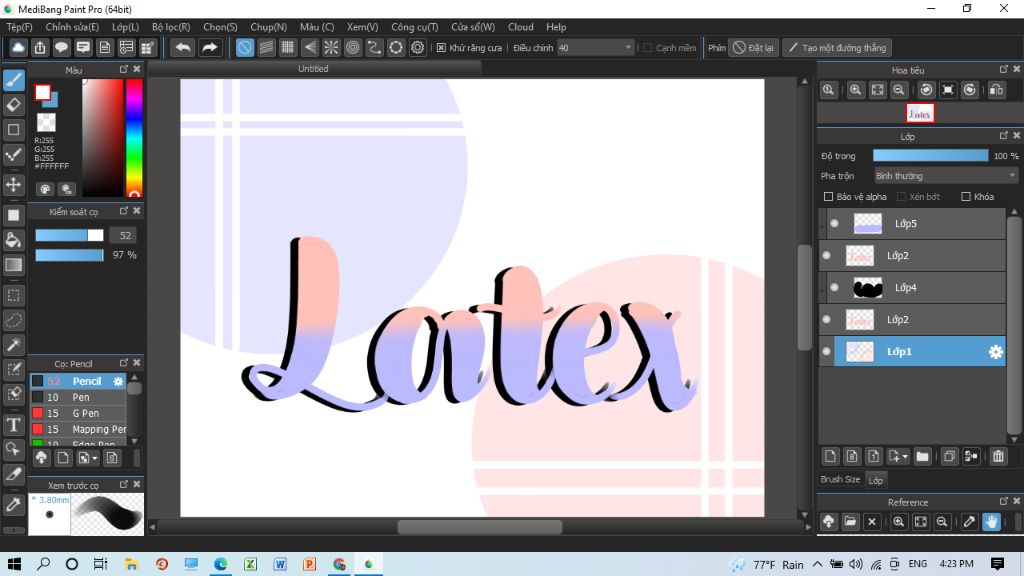This screenshot has height=576, width=1024.
Task: Select the Magic Wand tool
Action: [x=14, y=344]
